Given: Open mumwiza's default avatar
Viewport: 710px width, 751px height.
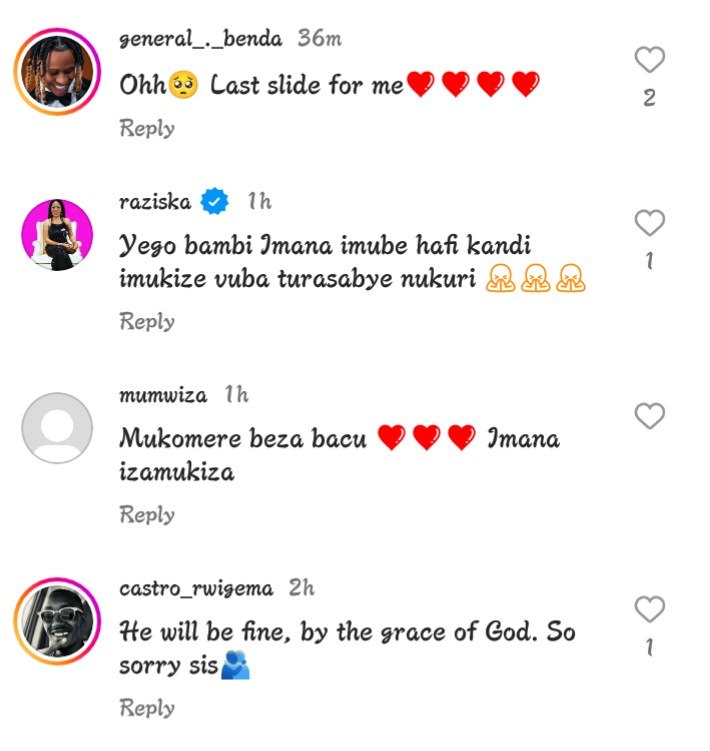Looking at the screenshot, I should pos(58,427).
